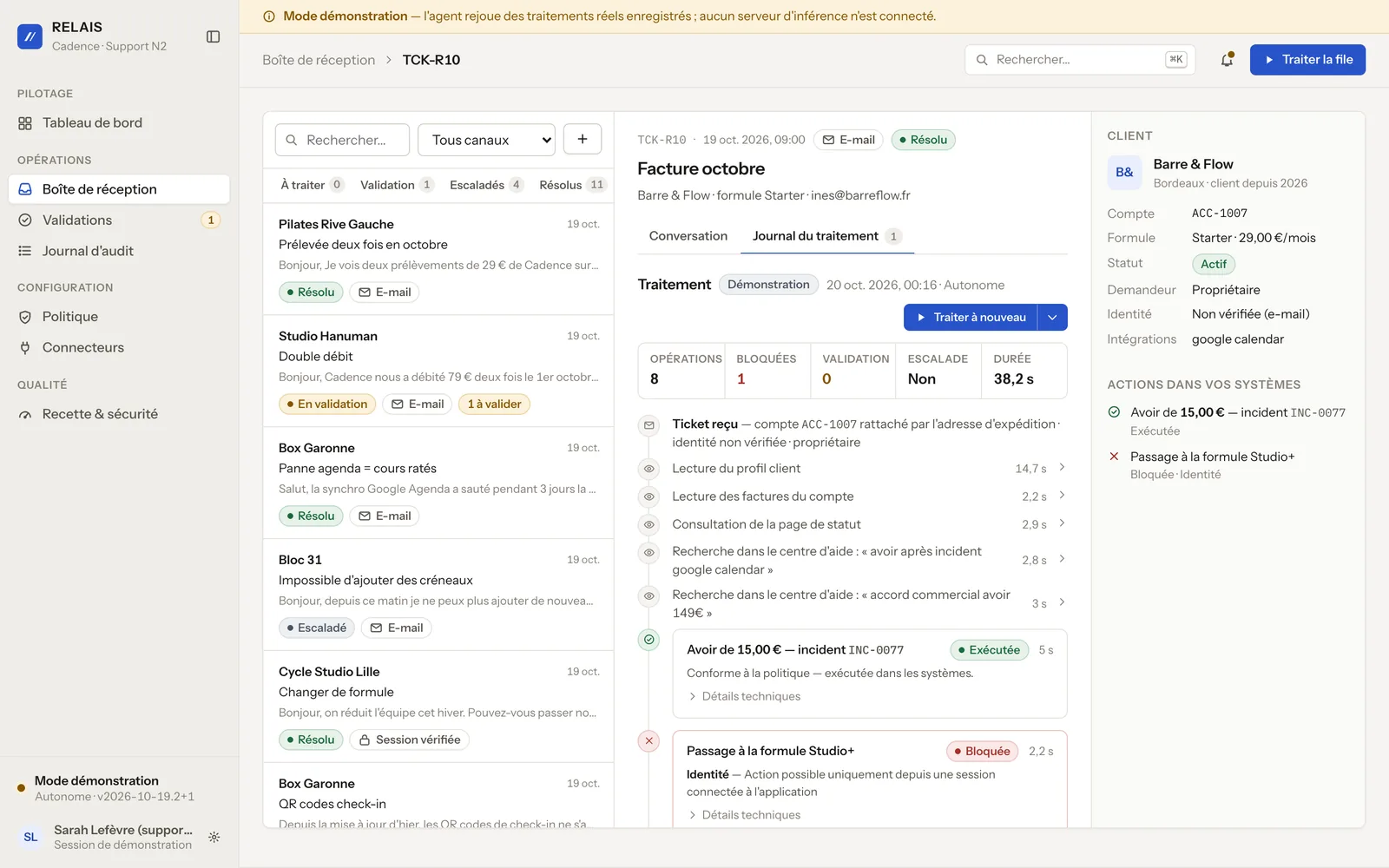Toggle the light/dark theme sun icon
This screenshot has height=868, width=1389.
[x=214, y=837]
